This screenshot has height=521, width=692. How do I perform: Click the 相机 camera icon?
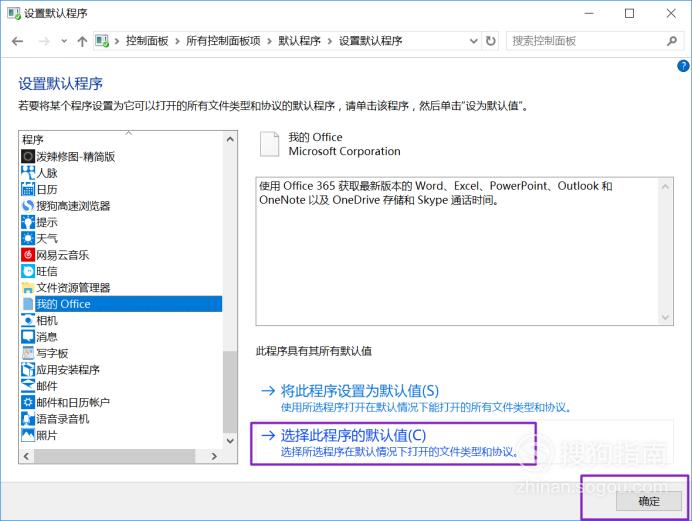coord(28,320)
